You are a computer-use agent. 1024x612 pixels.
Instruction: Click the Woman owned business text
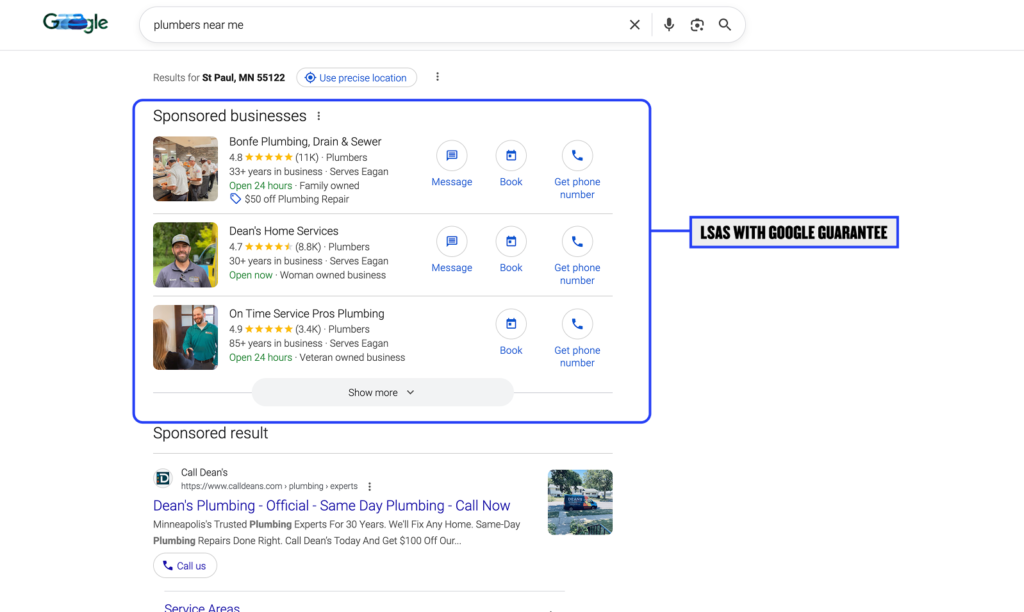click(332, 275)
